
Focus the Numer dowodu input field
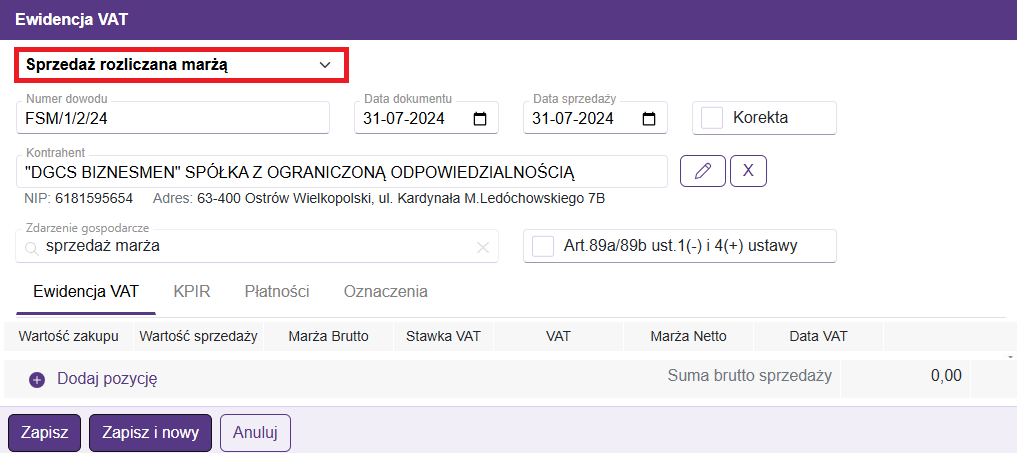(x=173, y=118)
